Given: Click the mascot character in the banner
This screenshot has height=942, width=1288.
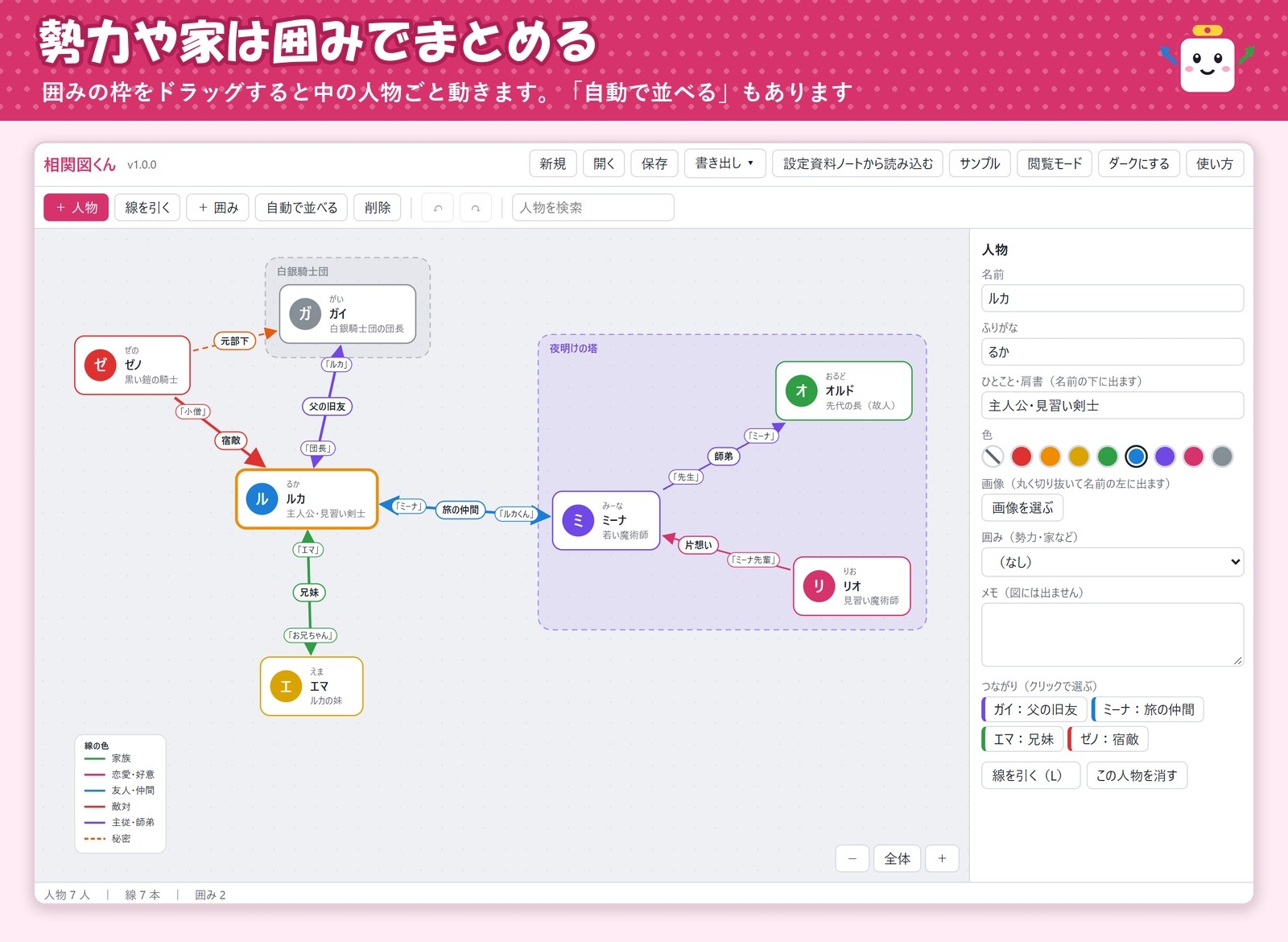Looking at the screenshot, I should (1207, 60).
